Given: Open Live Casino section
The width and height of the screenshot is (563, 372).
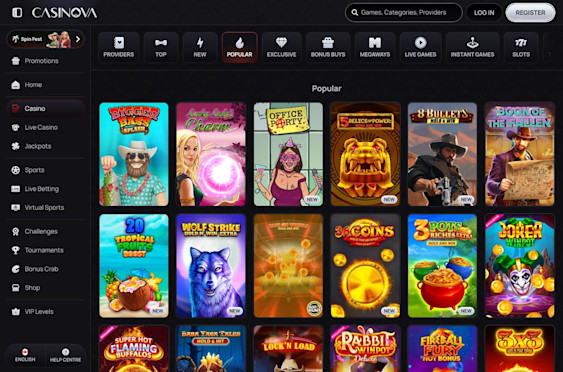Looking at the screenshot, I should point(45,127).
